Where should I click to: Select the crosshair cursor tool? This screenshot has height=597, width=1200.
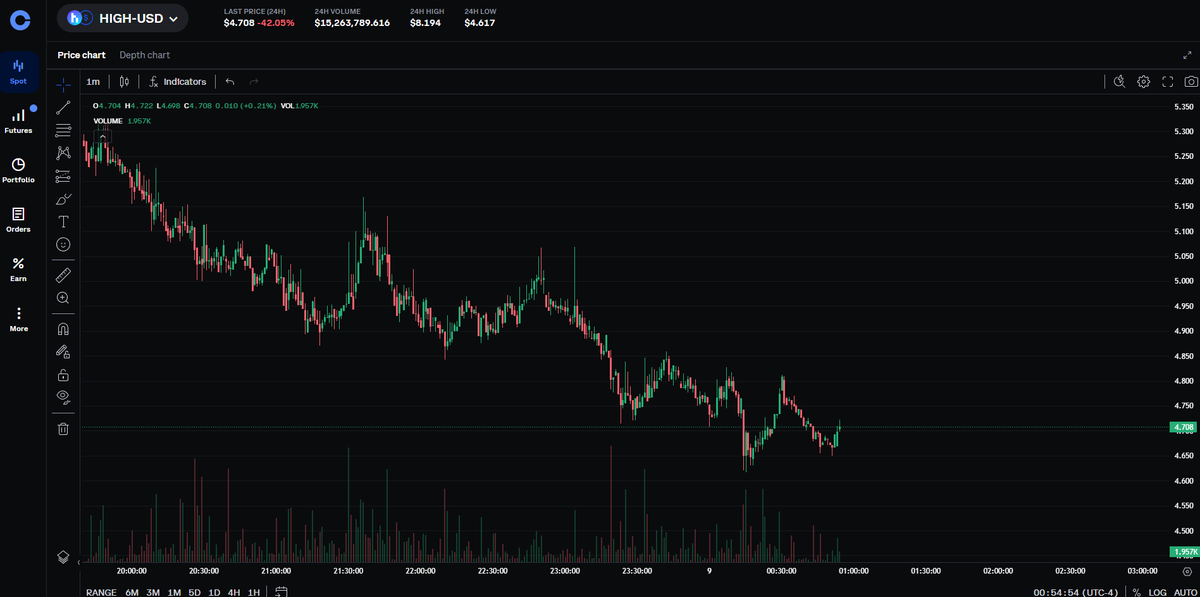pos(63,85)
